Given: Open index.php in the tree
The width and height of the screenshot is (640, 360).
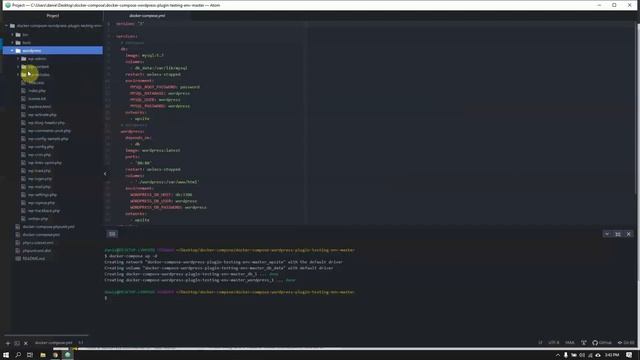Looking at the screenshot, I should [37, 91].
